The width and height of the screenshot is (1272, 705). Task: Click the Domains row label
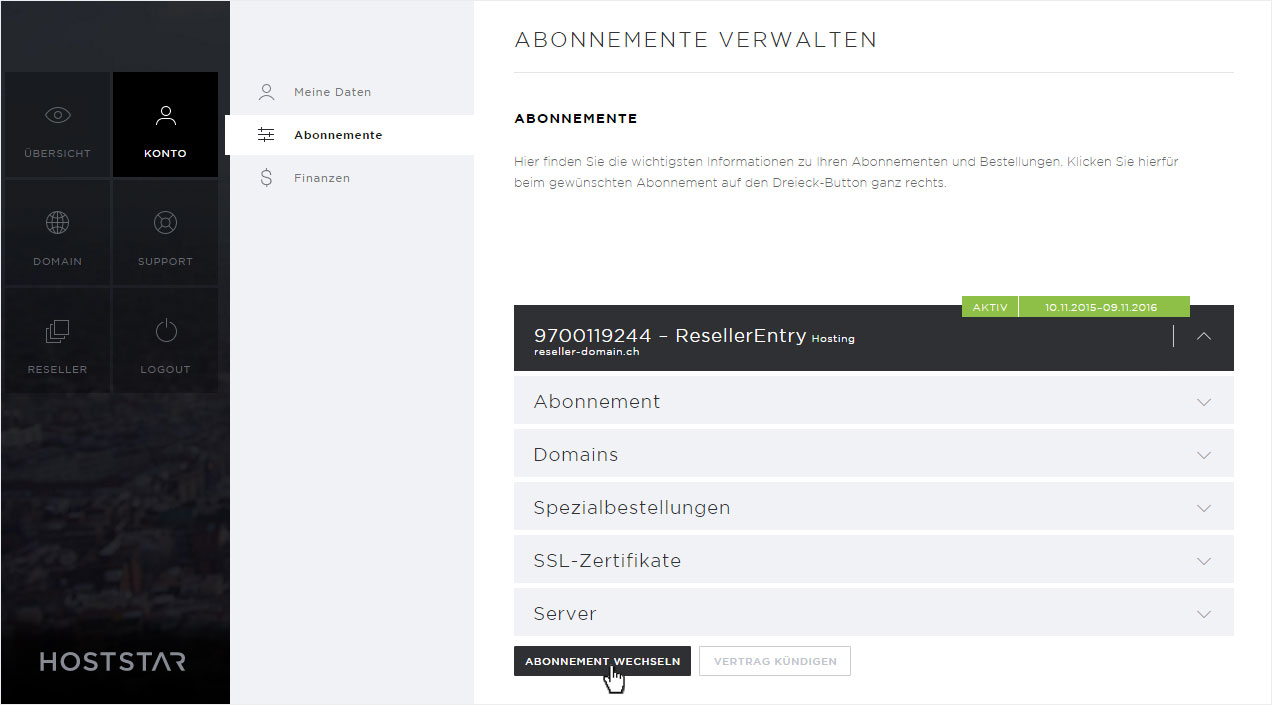576,454
